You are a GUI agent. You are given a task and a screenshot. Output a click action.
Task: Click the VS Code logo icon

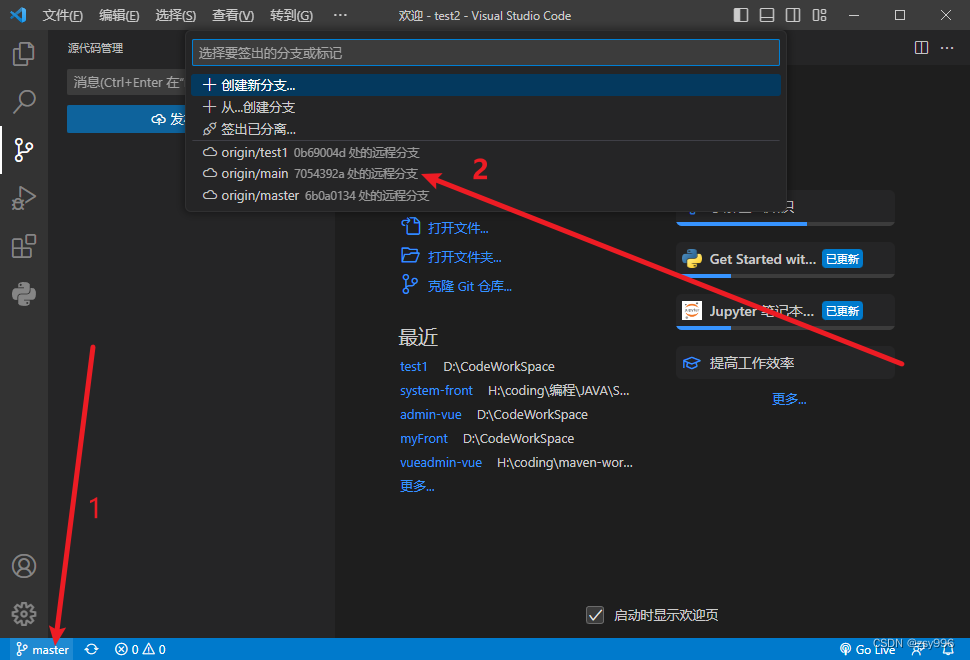(18, 15)
